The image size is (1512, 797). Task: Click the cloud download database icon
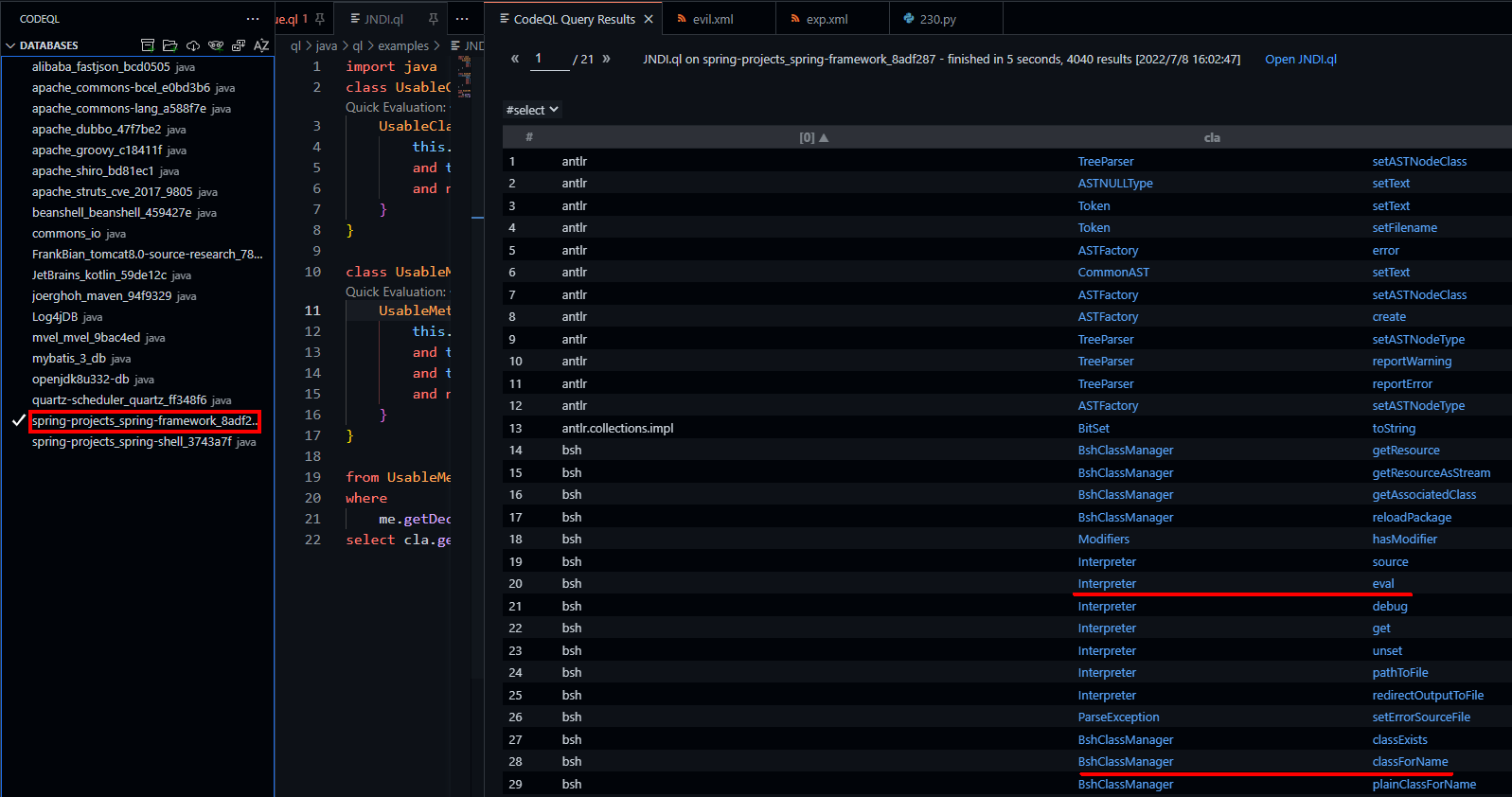[x=193, y=45]
